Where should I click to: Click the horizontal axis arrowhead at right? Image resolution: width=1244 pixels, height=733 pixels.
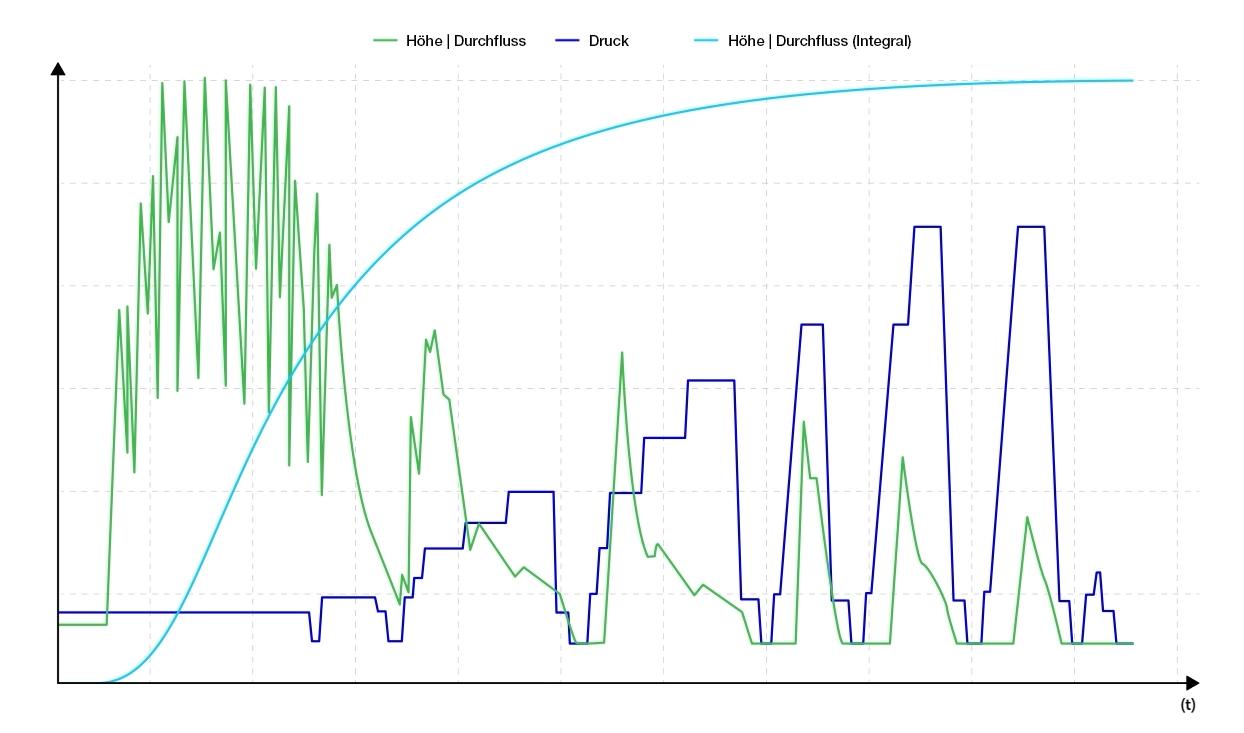tap(1192, 683)
